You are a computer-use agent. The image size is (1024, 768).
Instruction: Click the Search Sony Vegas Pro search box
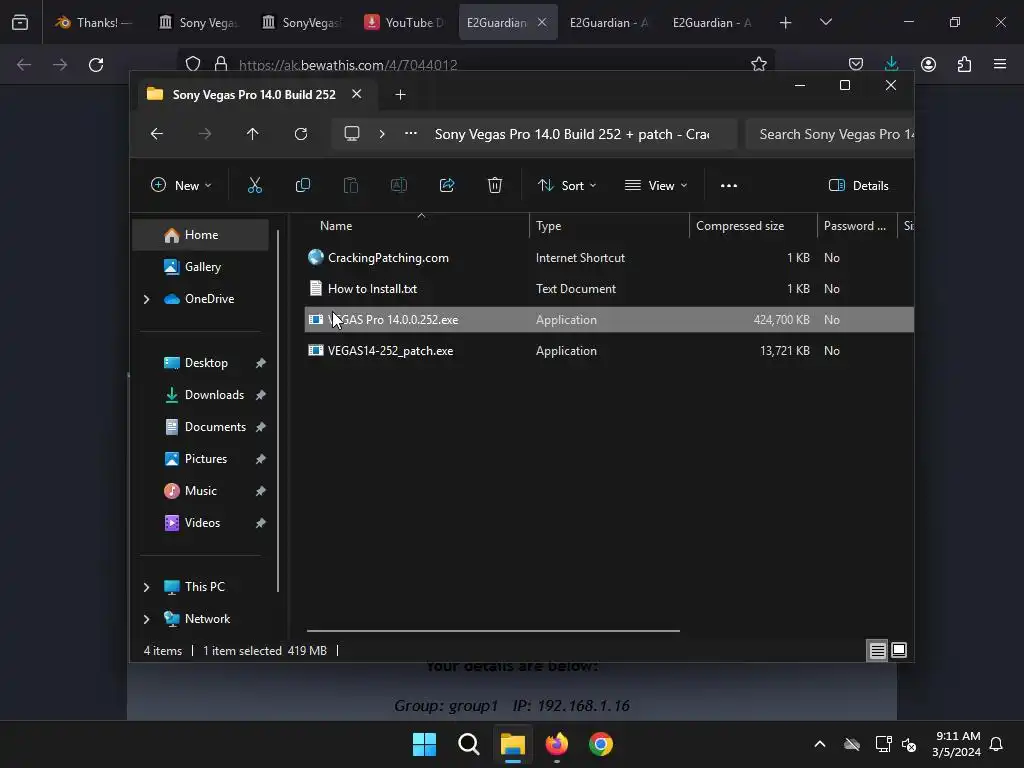pos(830,134)
